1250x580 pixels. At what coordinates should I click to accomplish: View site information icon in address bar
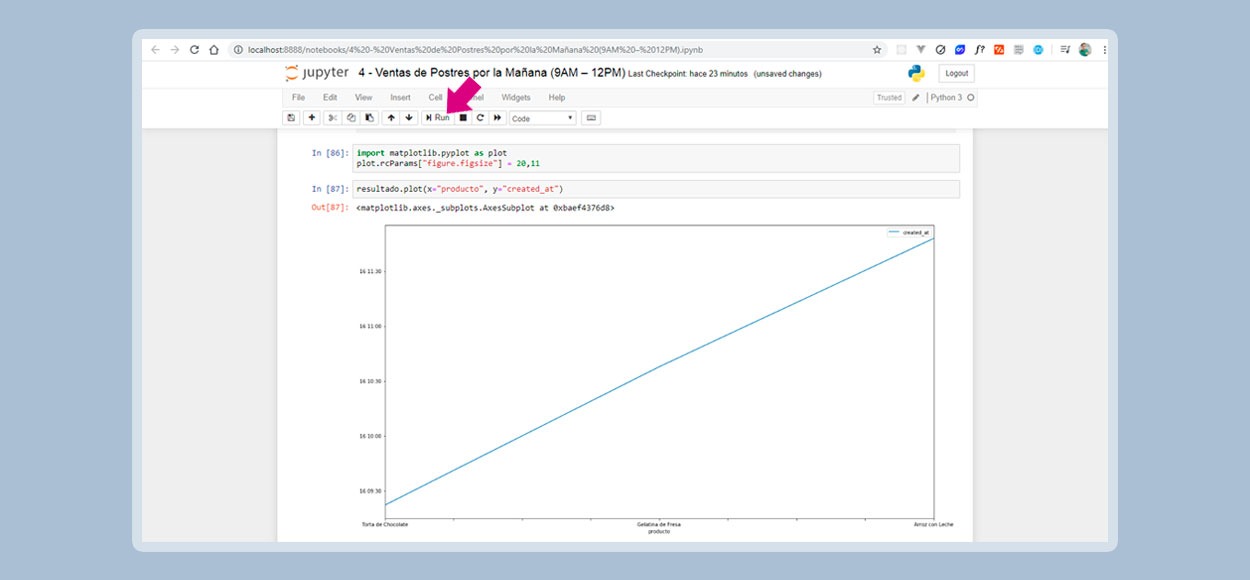click(x=239, y=49)
